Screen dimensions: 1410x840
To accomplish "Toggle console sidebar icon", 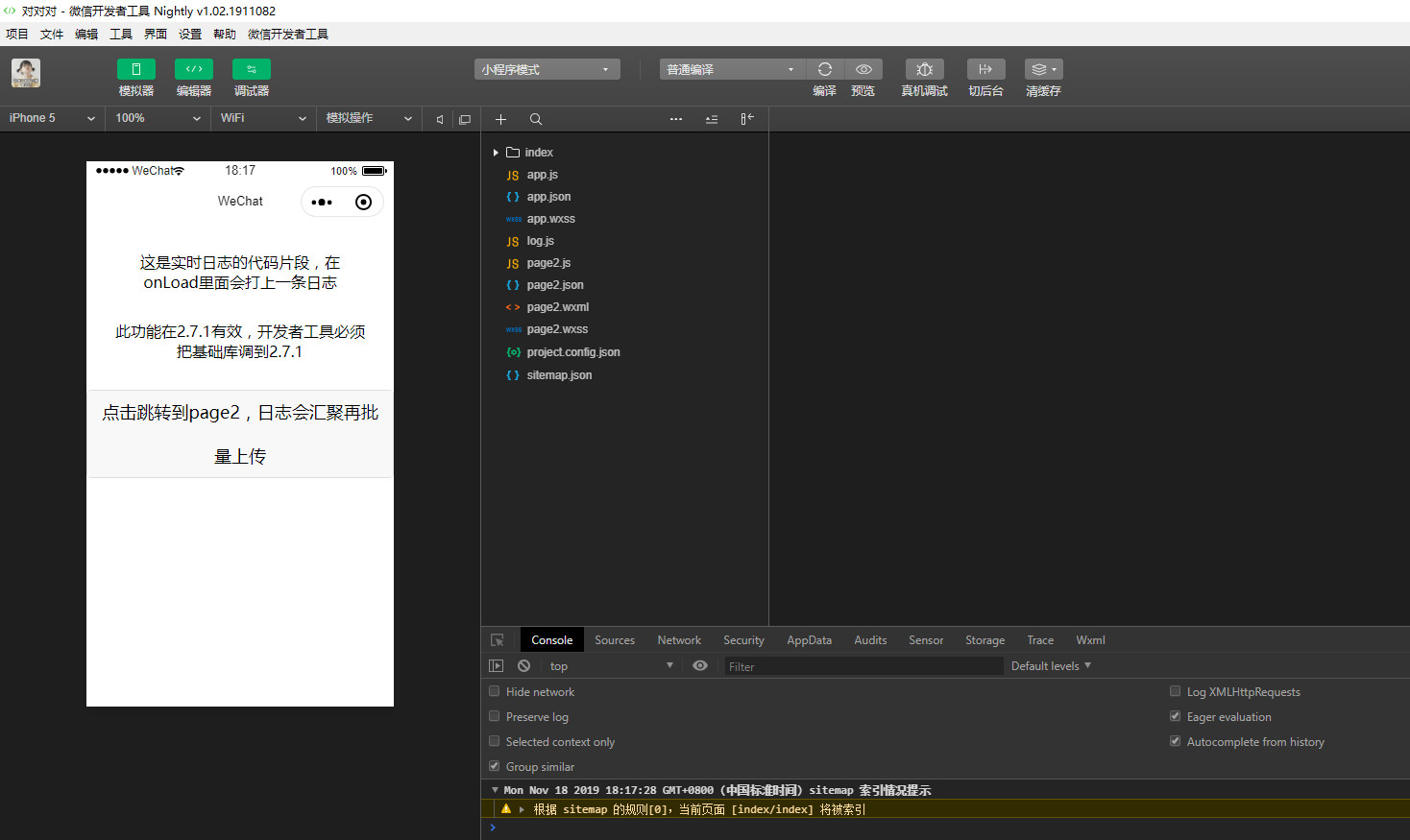I will tap(496, 665).
